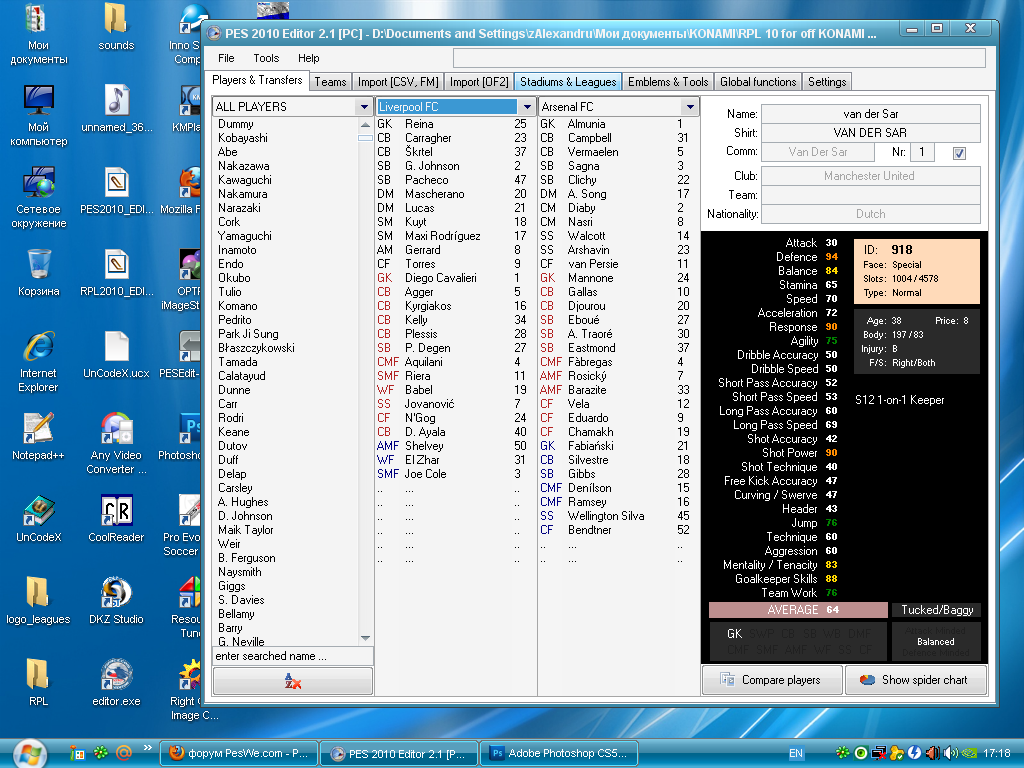Open RPL2010_EDI file on desktop

(116, 274)
